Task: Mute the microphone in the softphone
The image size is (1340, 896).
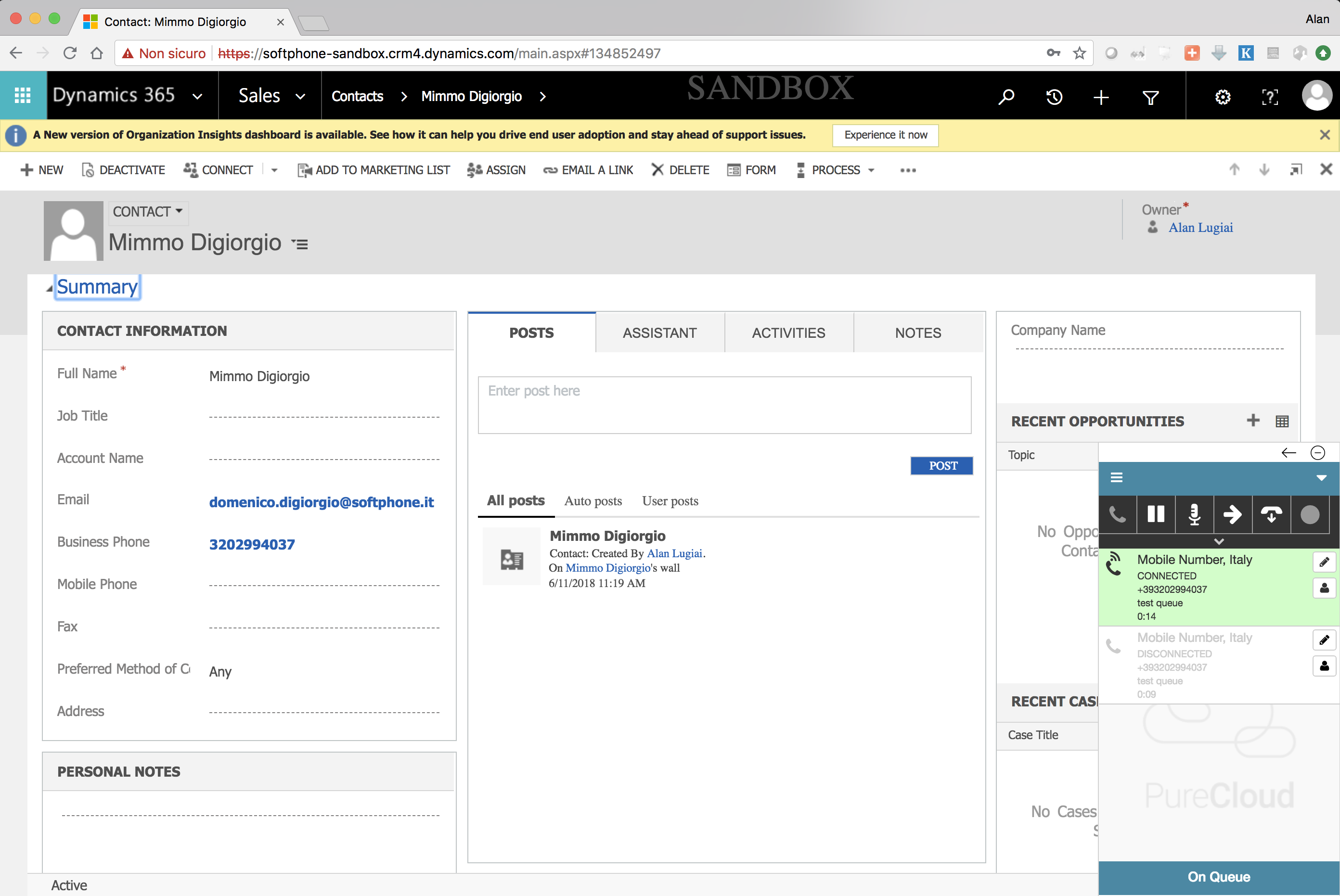Action: pos(1194,514)
